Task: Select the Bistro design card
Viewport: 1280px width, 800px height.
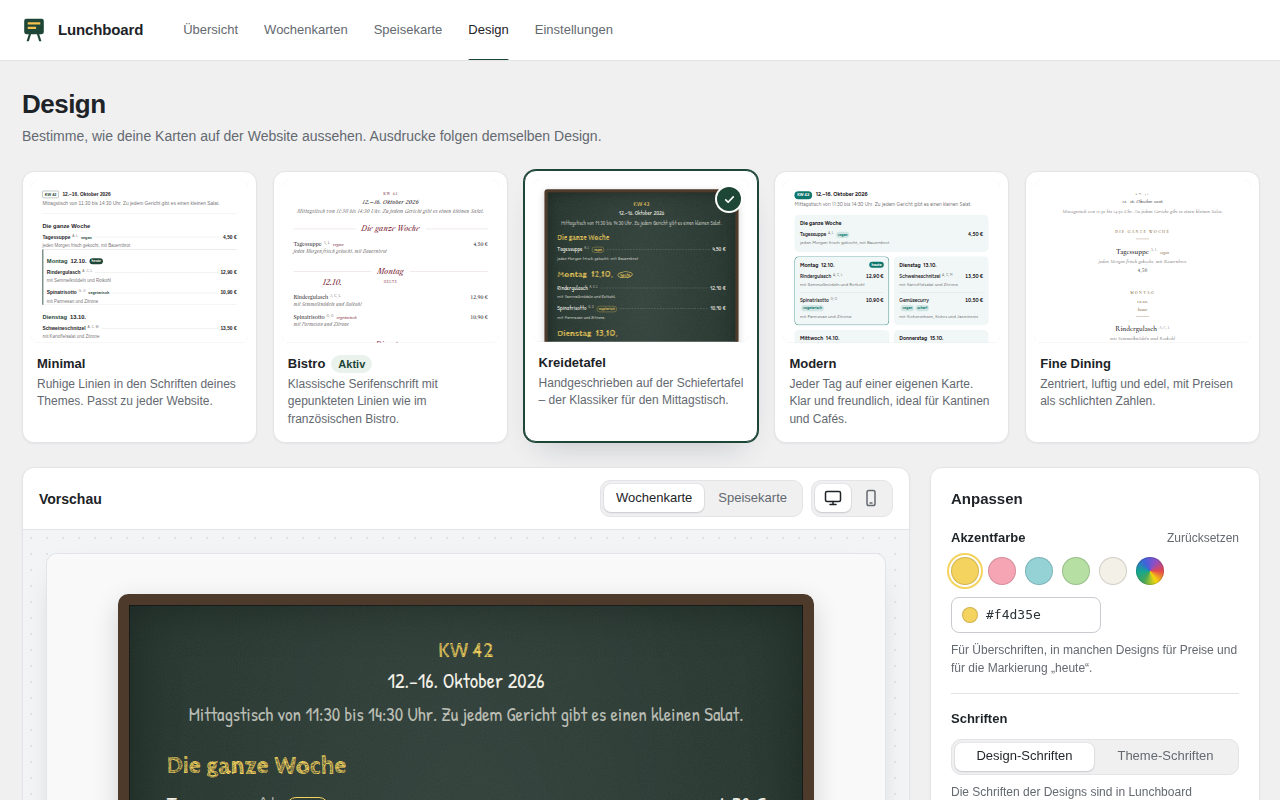Action: pyautogui.click(x=390, y=307)
